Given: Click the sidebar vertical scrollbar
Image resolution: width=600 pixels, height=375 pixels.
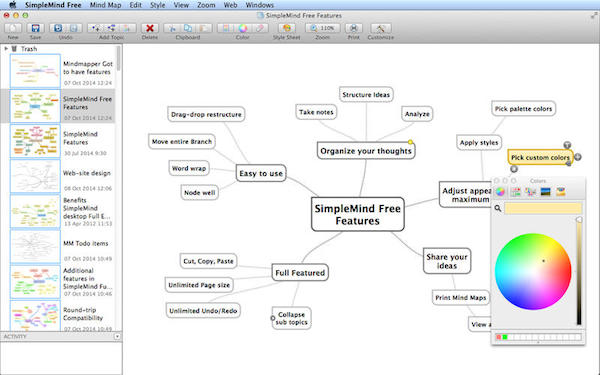Looking at the screenshot, I should pyautogui.click(x=118, y=58).
